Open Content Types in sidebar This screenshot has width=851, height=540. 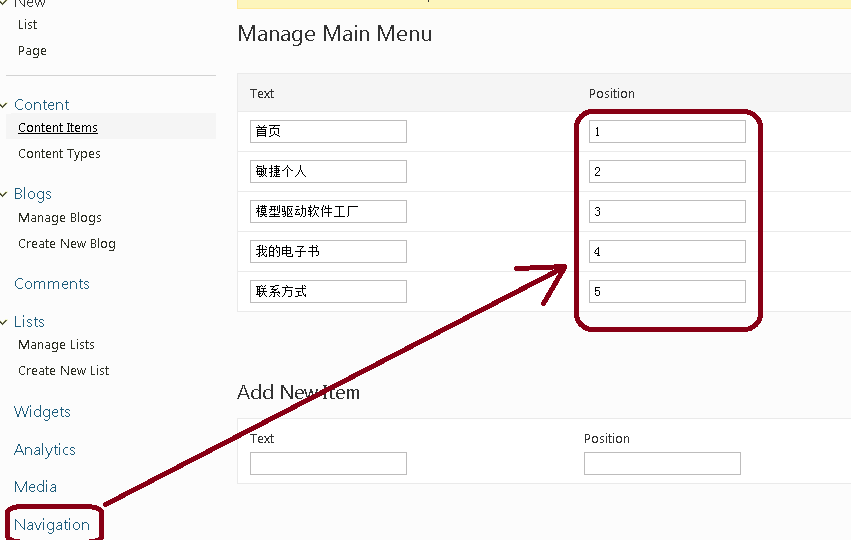[59, 154]
